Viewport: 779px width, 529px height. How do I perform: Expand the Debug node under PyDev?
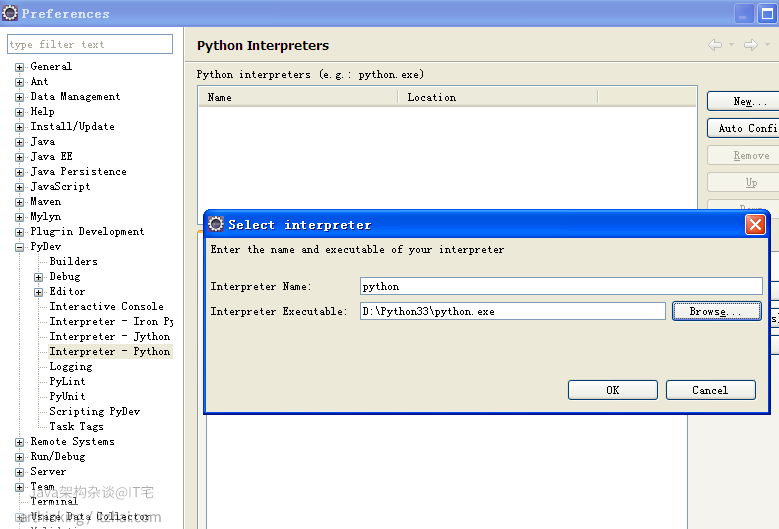pos(39,277)
